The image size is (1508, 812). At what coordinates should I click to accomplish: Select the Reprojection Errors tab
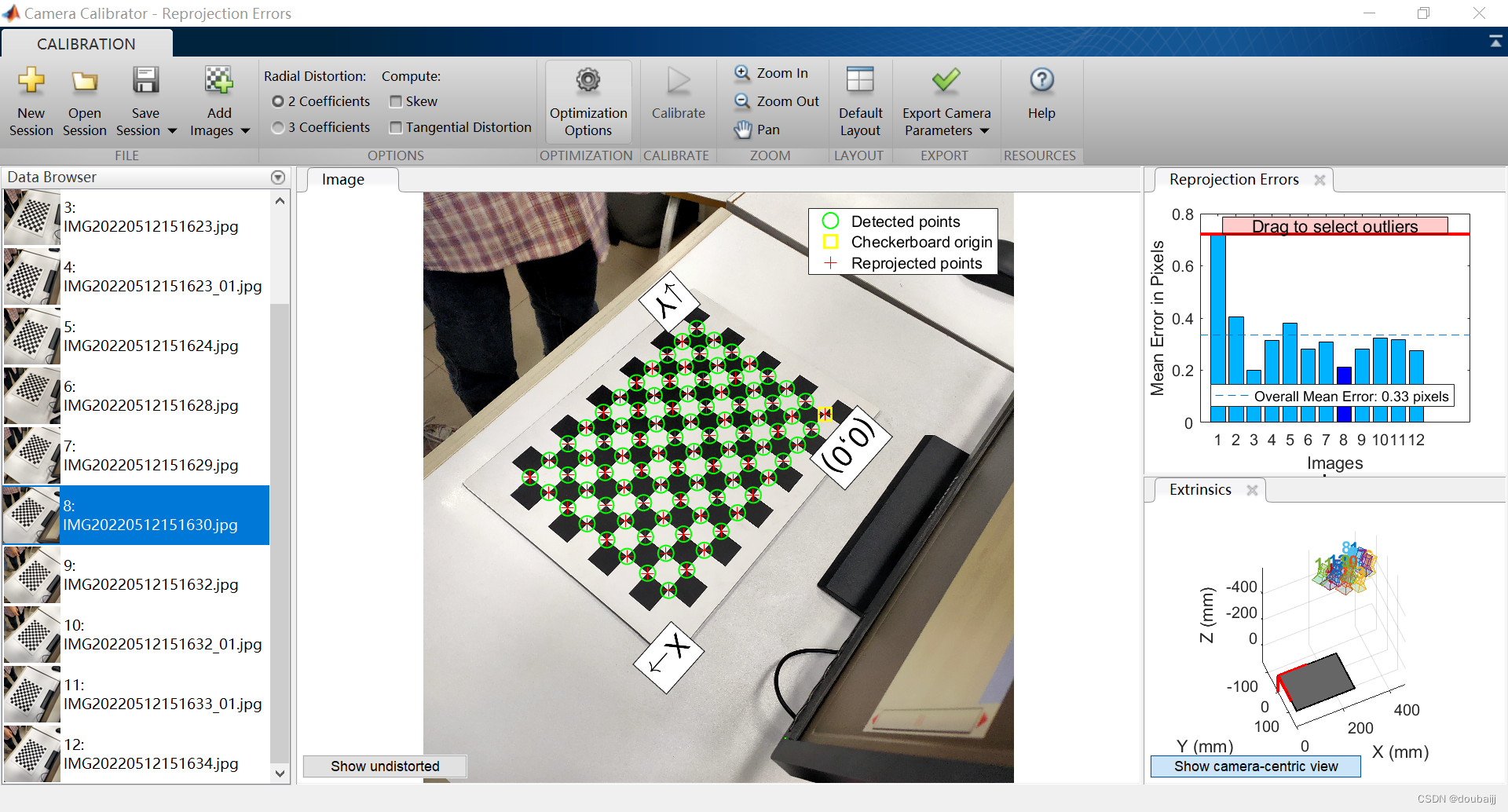pyautogui.click(x=1234, y=180)
